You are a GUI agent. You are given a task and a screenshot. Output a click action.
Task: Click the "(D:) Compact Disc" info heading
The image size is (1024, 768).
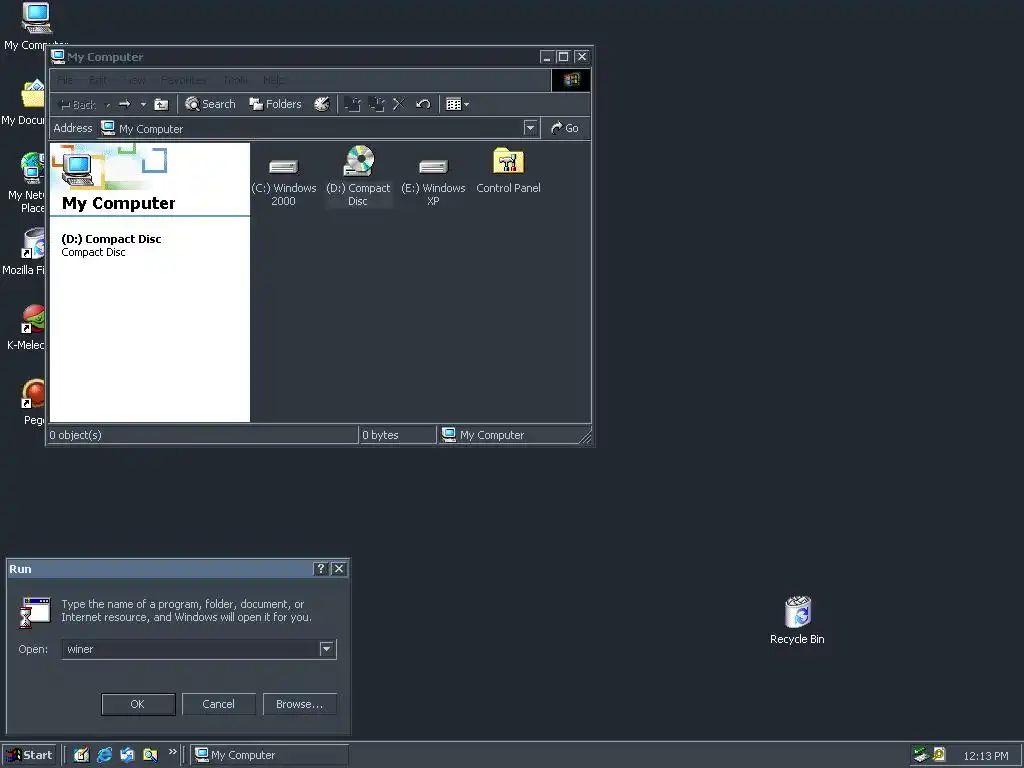click(111, 239)
